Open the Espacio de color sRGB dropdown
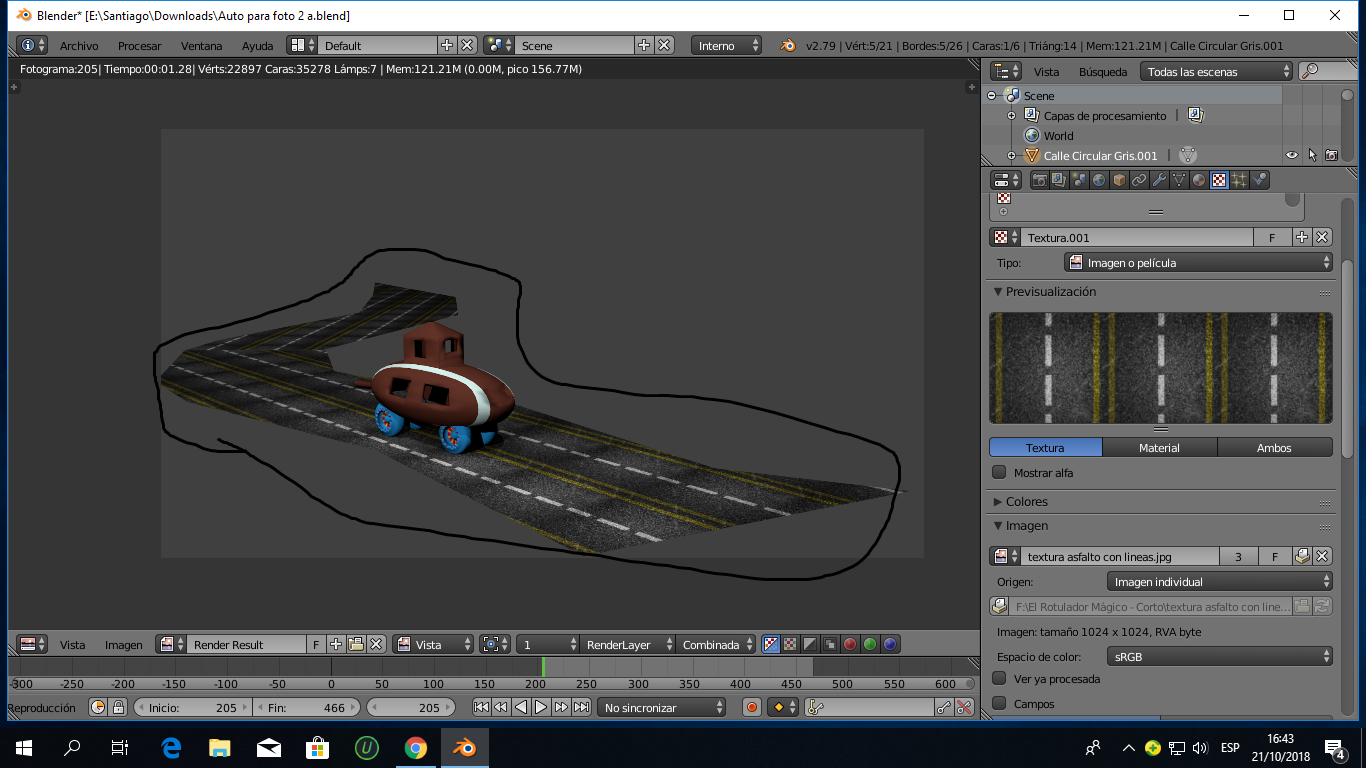 click(x=1219, y=657)
